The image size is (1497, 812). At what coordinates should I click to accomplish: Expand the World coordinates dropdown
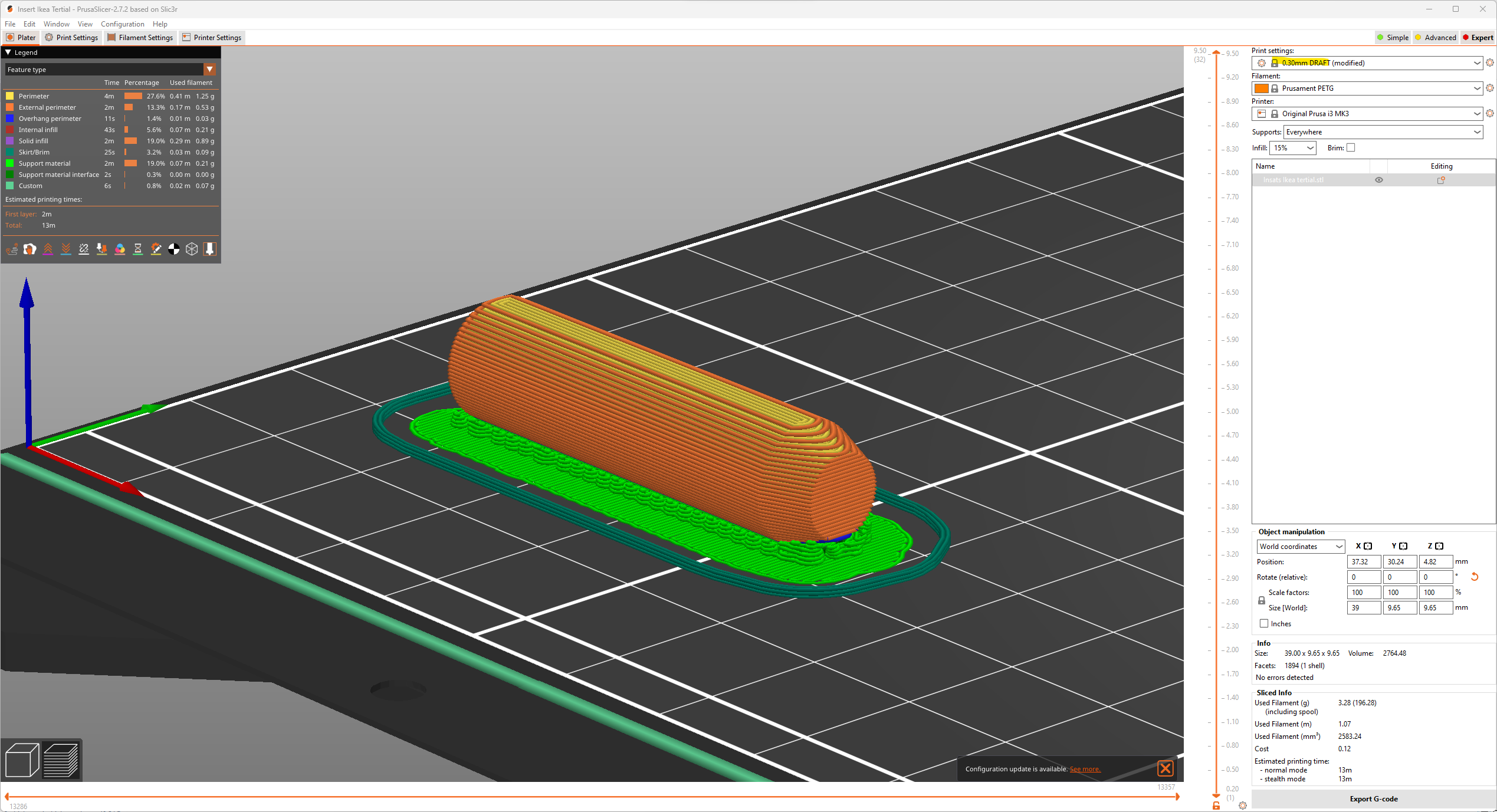click(x=1300, y=547)
